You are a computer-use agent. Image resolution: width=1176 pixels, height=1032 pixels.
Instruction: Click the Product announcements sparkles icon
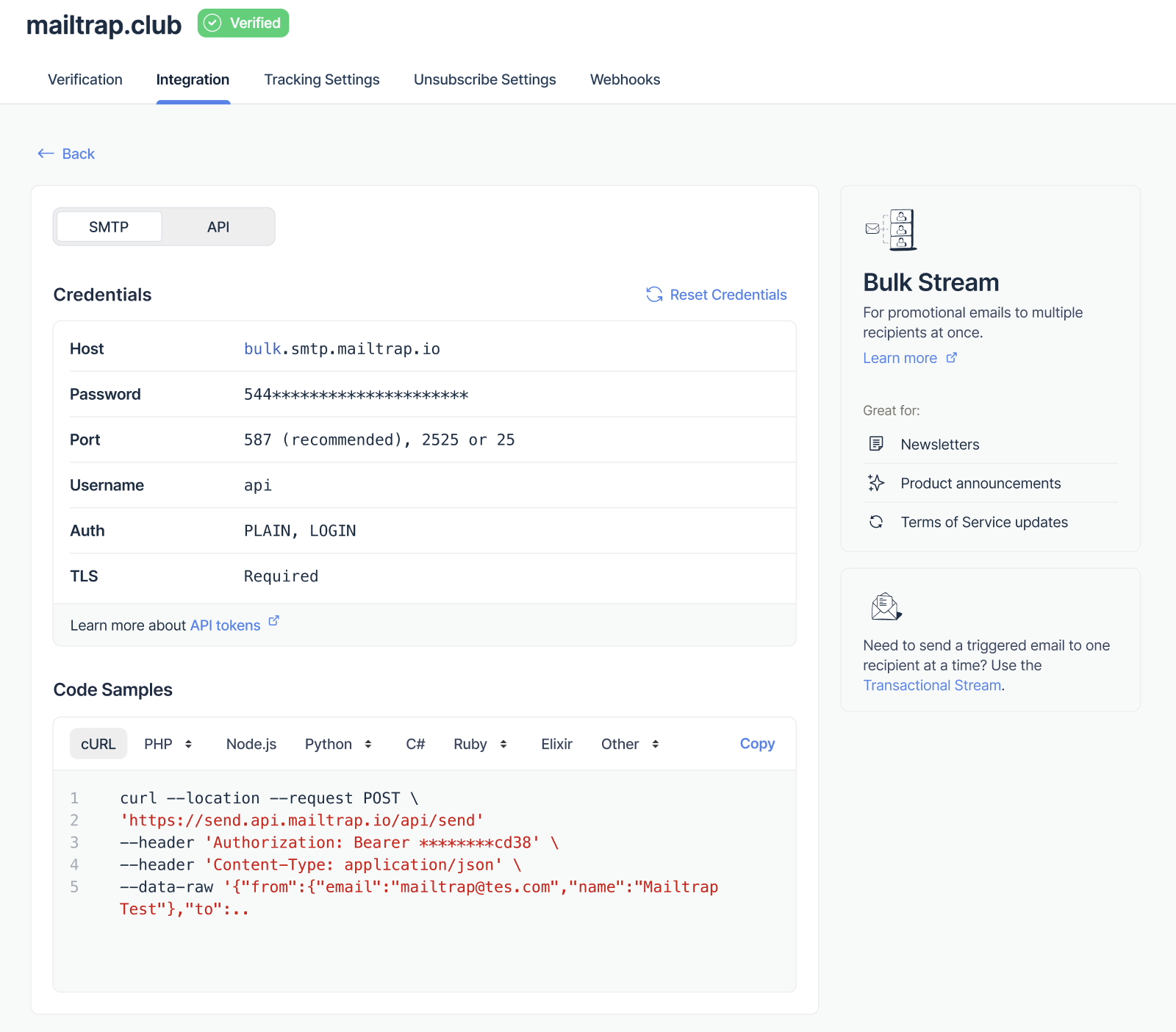coord(876,483)
